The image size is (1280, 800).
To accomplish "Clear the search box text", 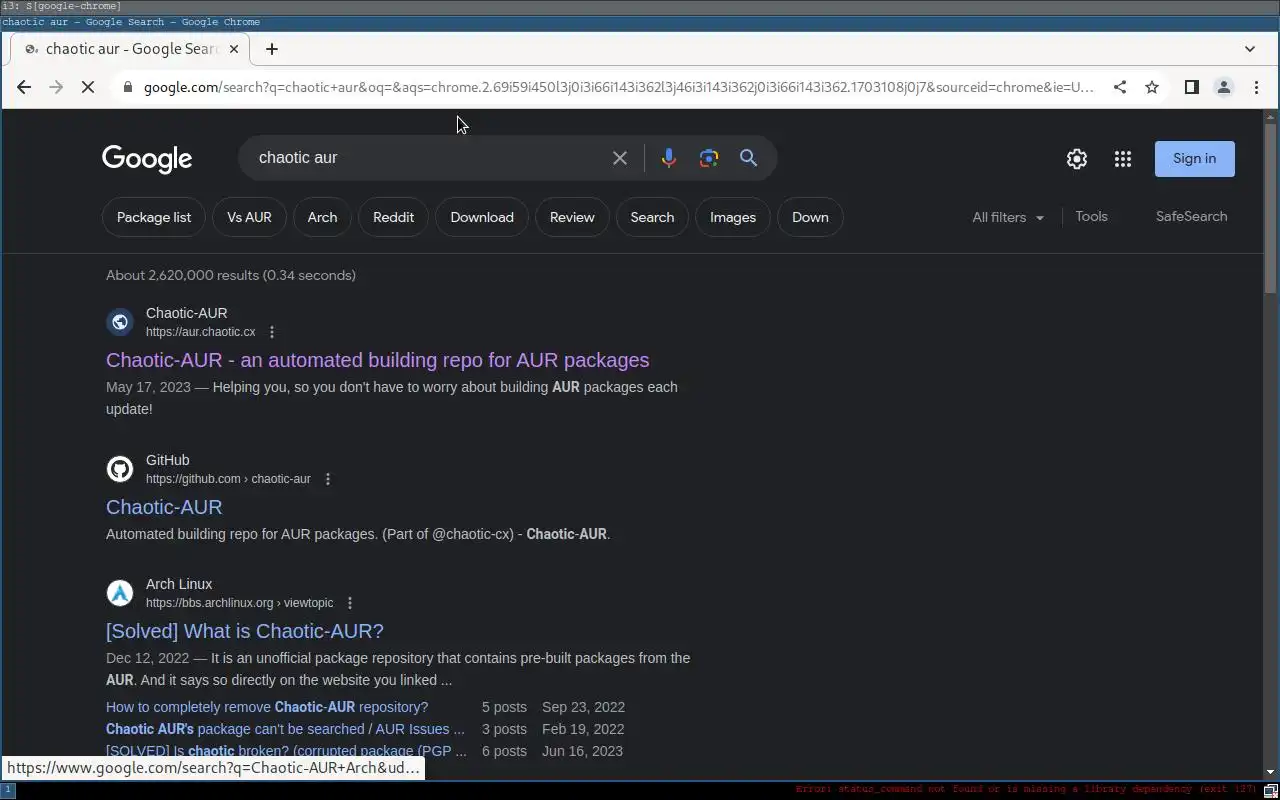I will [x=620, y=158].
